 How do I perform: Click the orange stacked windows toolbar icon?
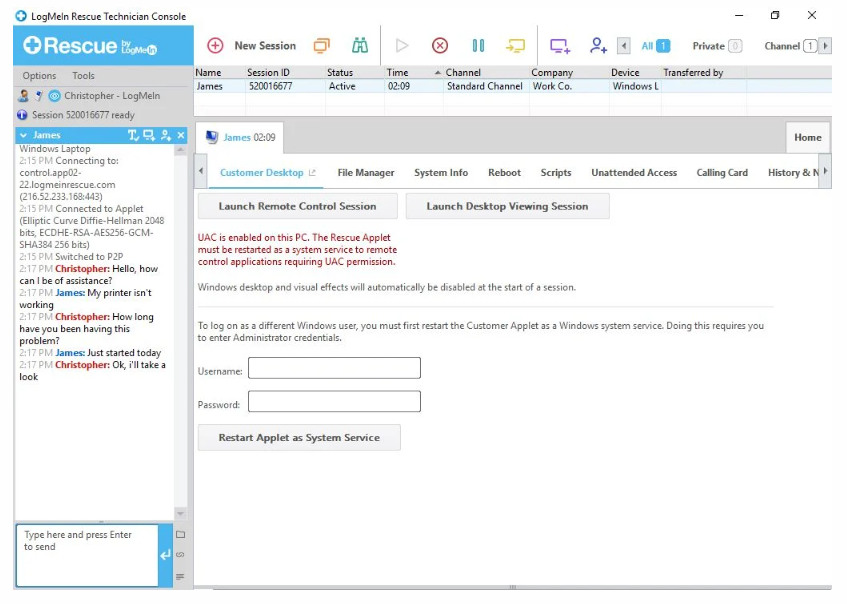pyautogui.click(x=321, y=46)
